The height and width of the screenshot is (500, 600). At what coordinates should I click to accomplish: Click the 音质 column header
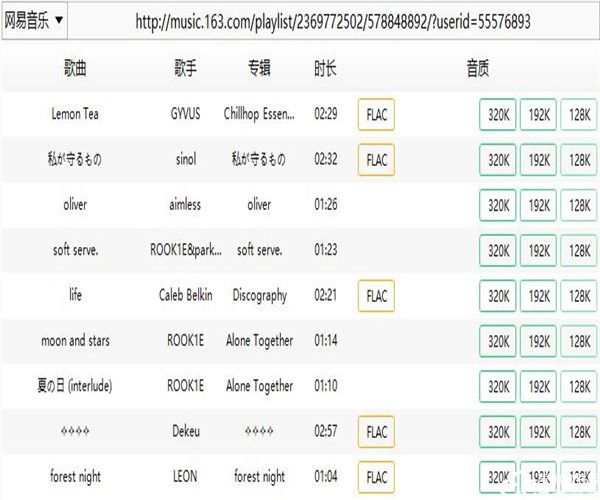[x=478, y=69]
